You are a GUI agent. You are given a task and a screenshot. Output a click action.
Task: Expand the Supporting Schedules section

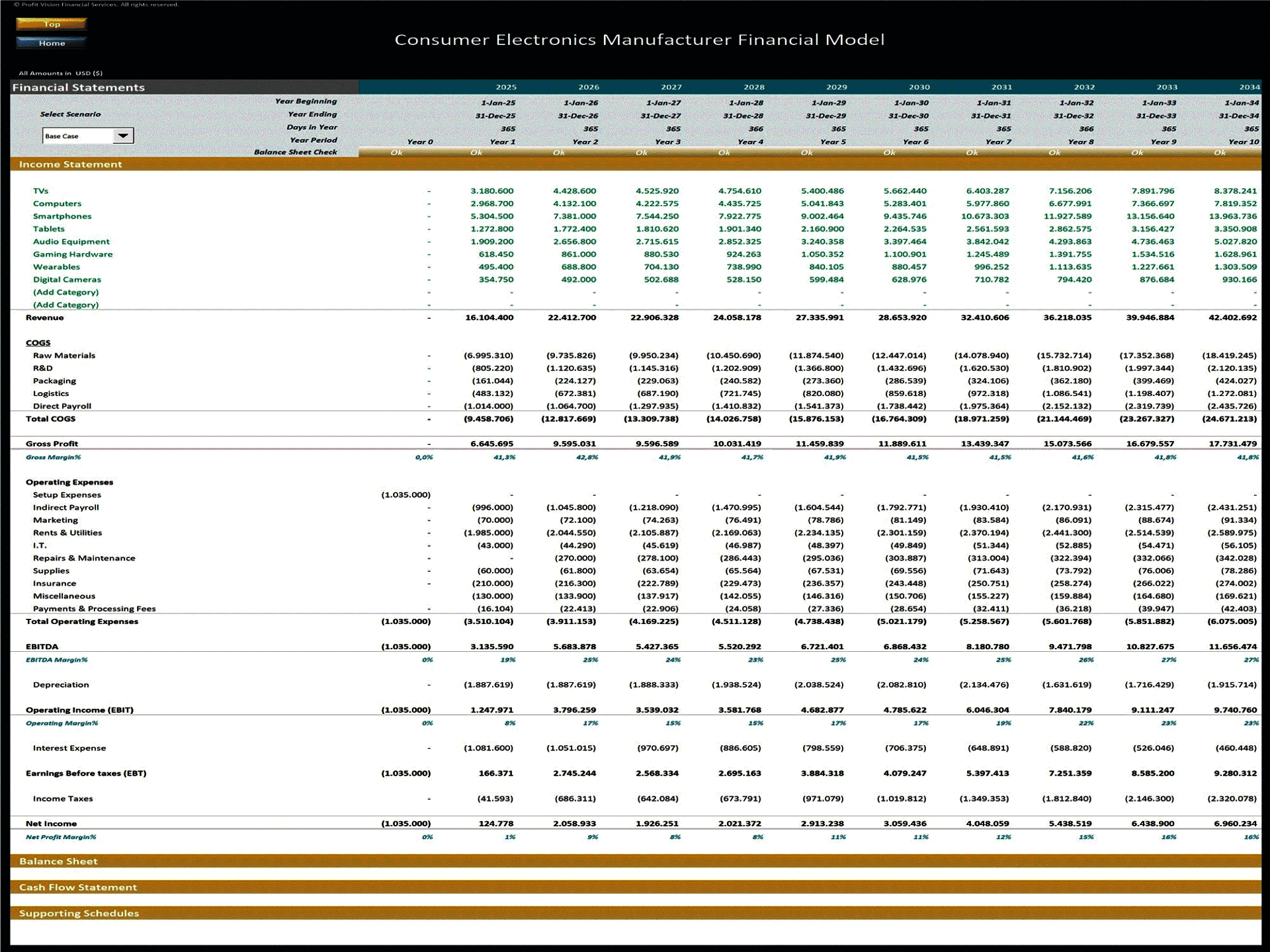pos(79,913)
